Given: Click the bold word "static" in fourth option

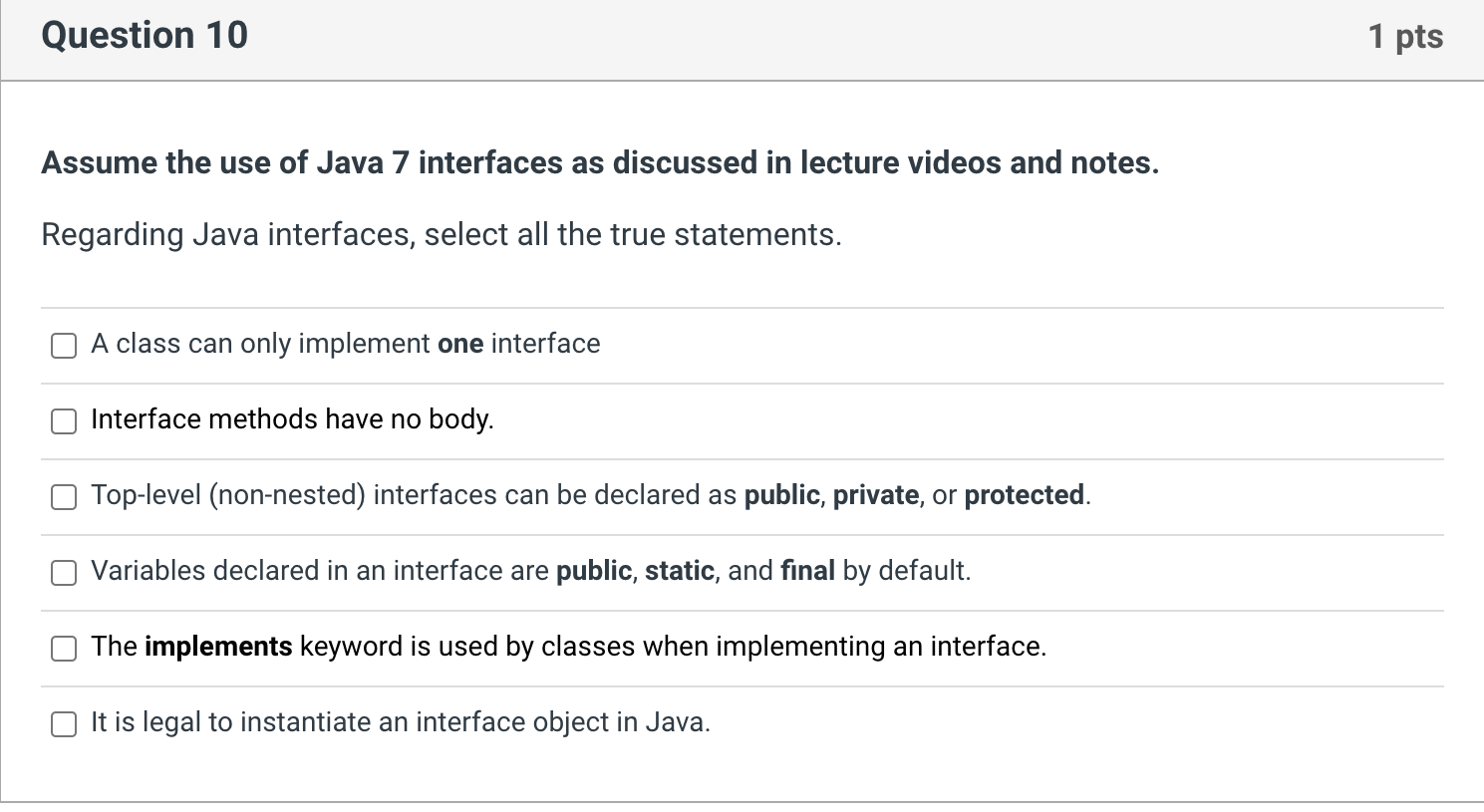Looking at the screenshot, I should pos(679,571).
